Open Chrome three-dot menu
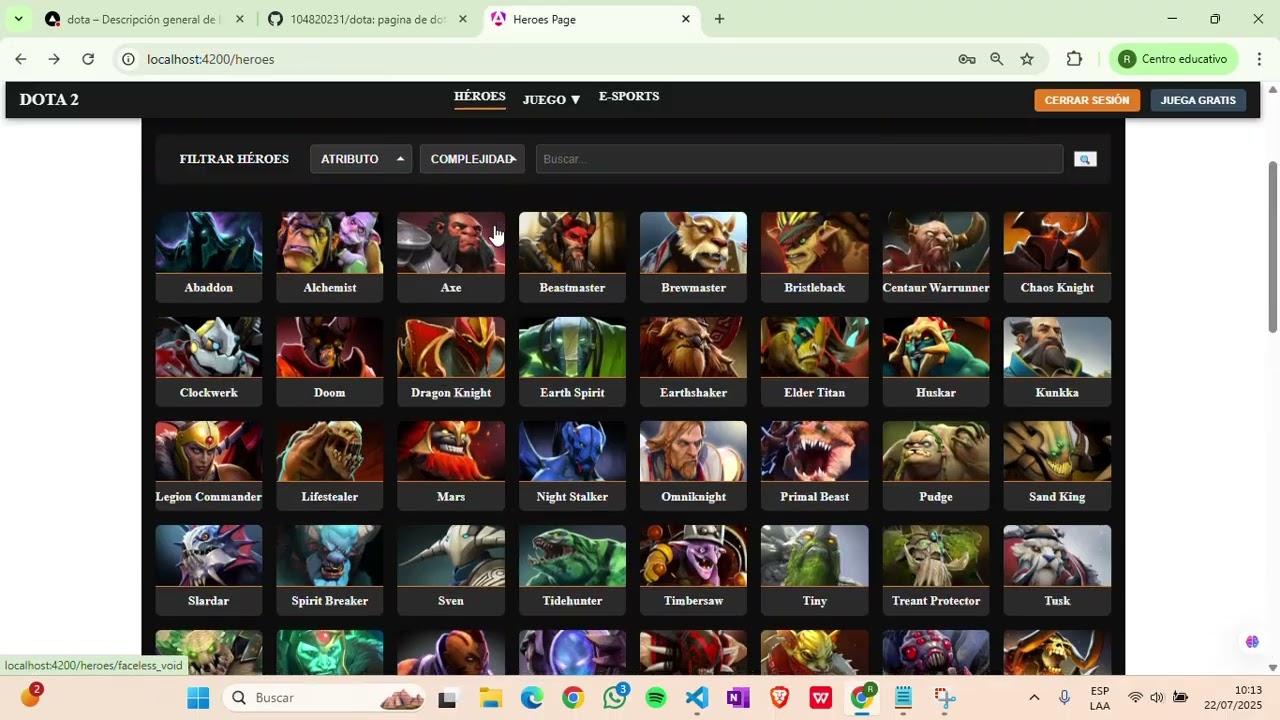 coord(1259,59)
